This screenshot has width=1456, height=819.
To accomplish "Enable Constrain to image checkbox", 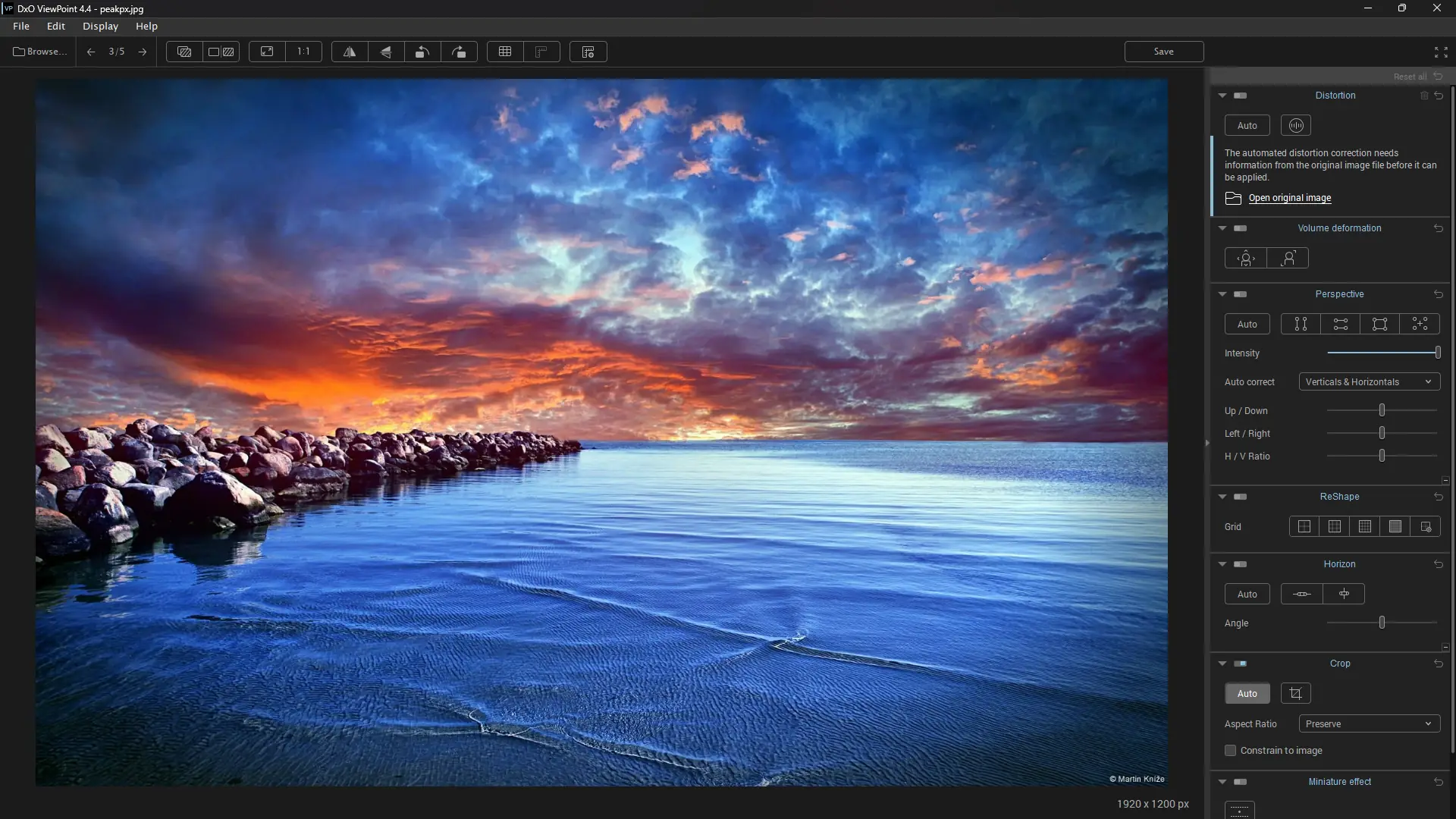I will [1230, 750].
